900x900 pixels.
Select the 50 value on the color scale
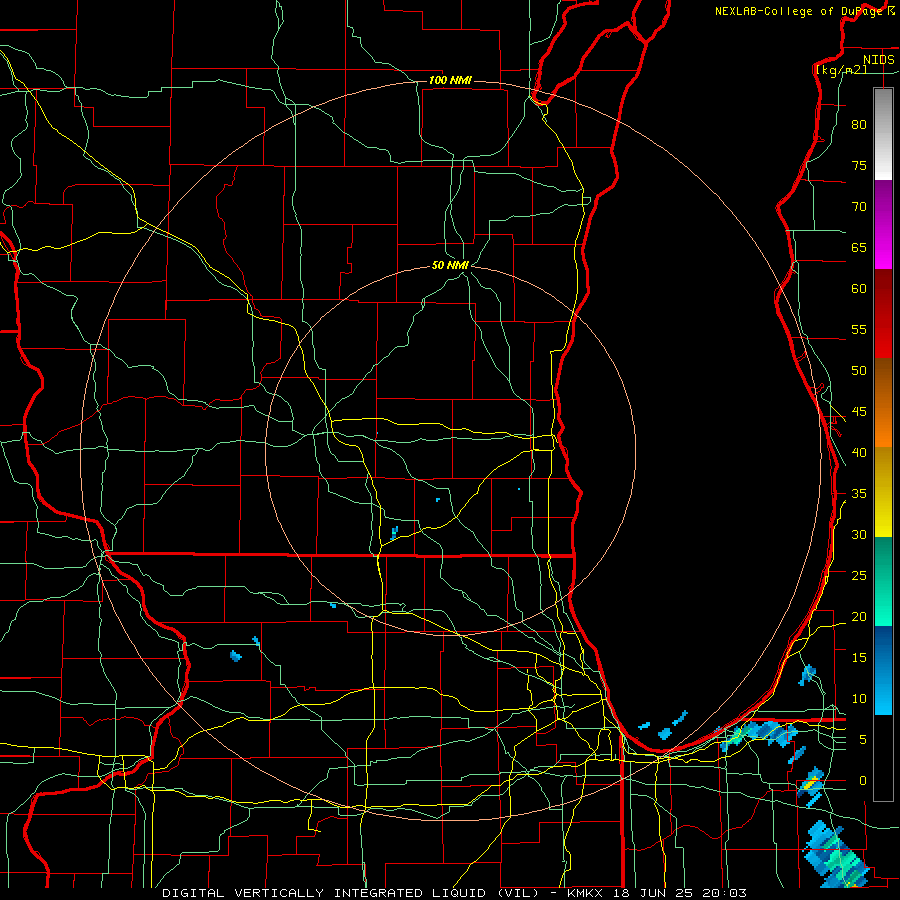click(859, 371)
